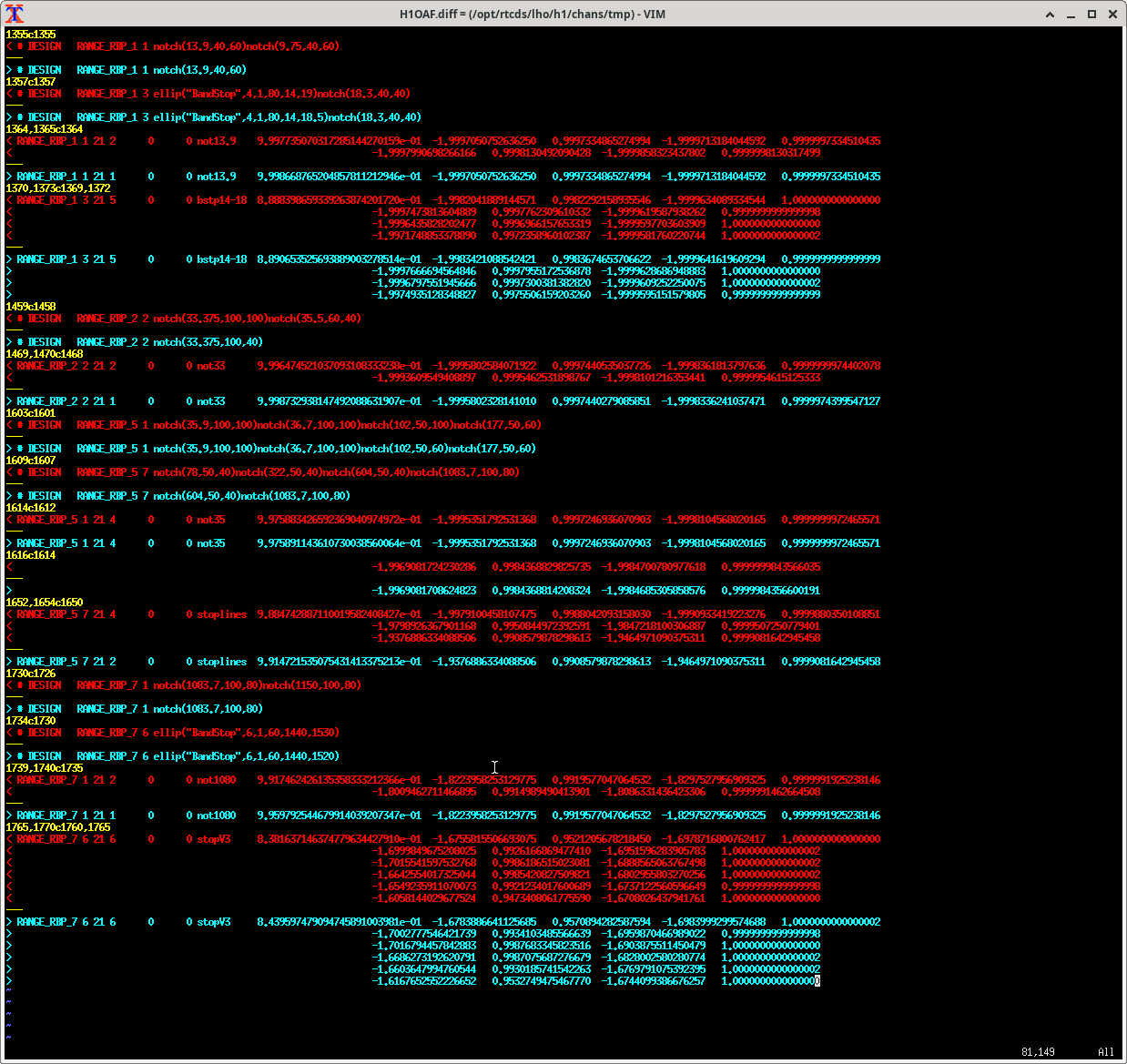Click cyan 'not35' filter name
Screen dimensions: 1127x1064
(211, 543)
